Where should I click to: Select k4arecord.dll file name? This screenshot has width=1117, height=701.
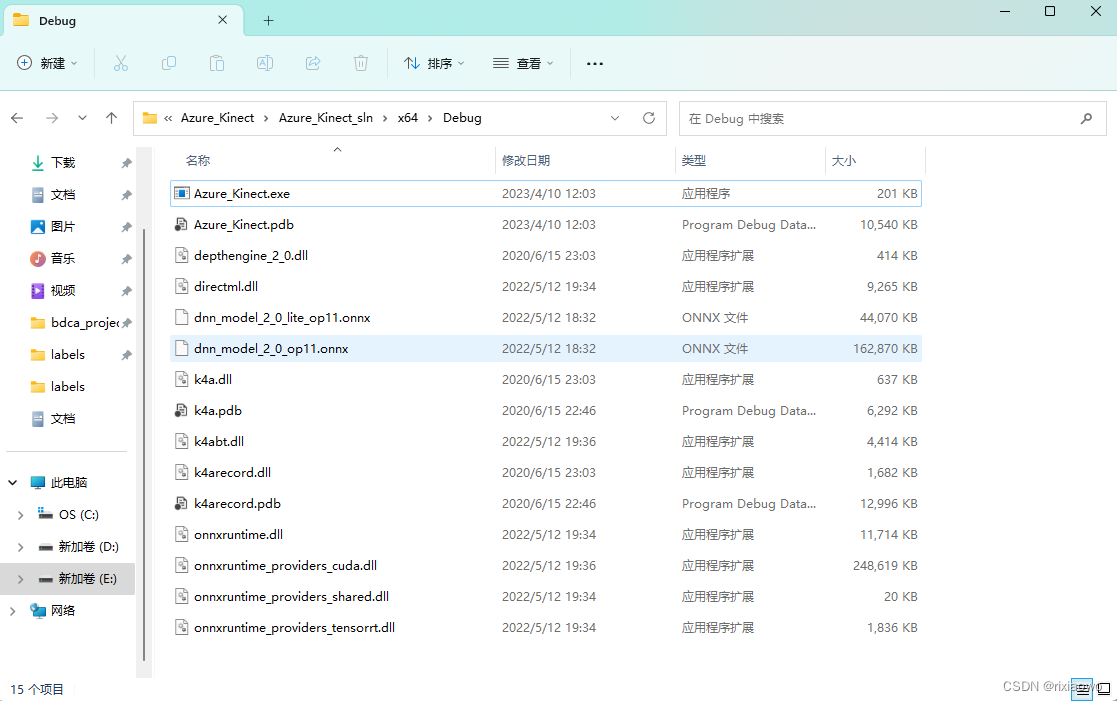[232, 472]
